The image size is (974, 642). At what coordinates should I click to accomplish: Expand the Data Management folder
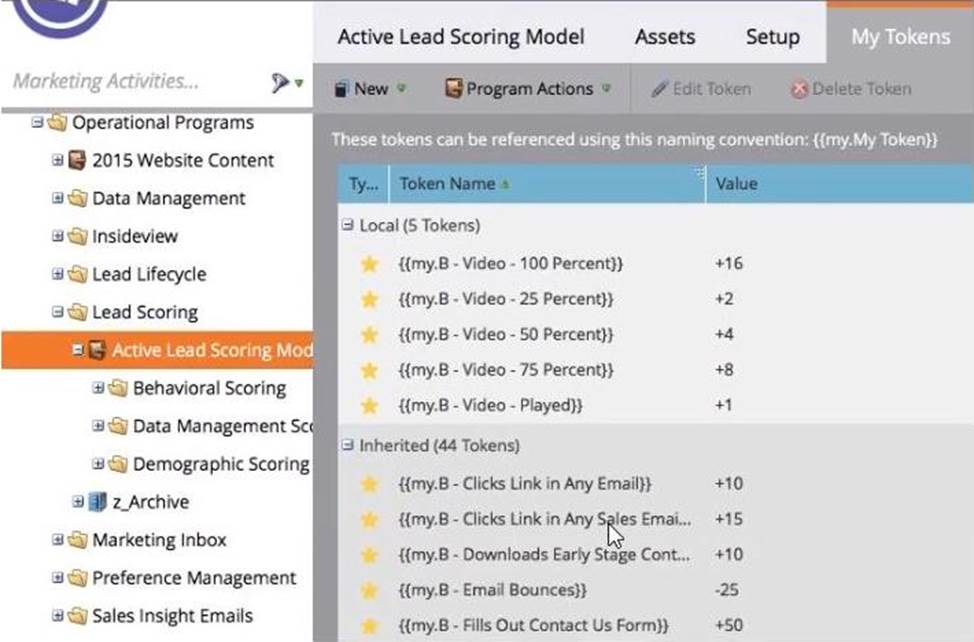coord(58,198)
